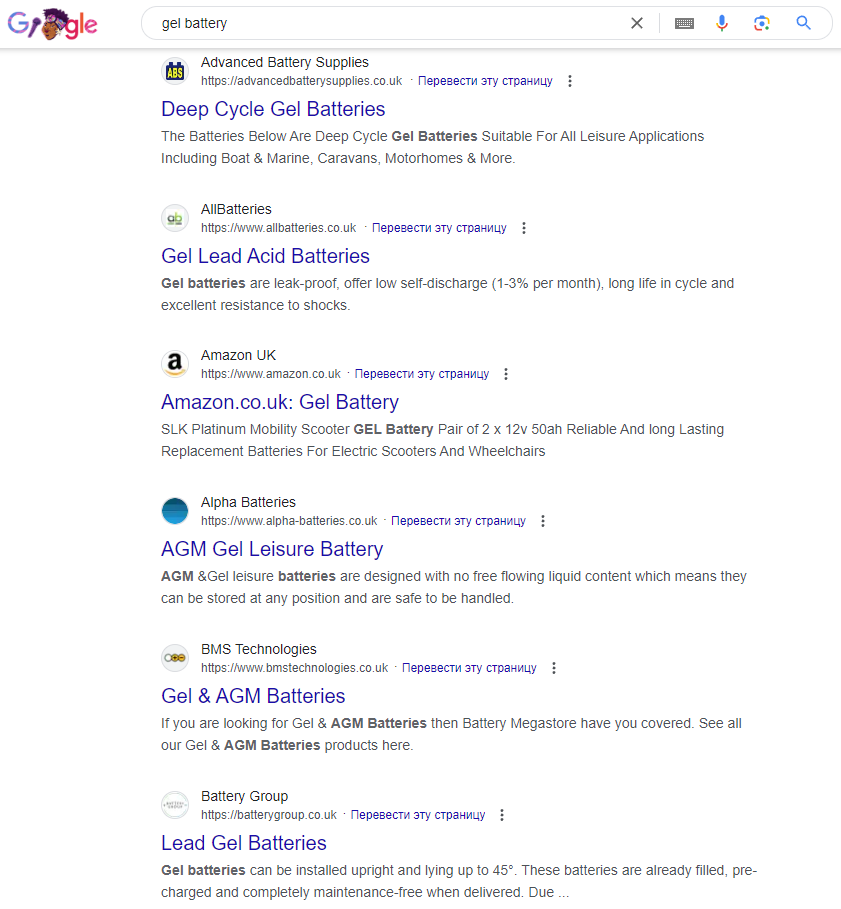Viewport: 841px width, 909px height.
Task: Click the Alpha Batteries favicon
Action: point(174,511)
